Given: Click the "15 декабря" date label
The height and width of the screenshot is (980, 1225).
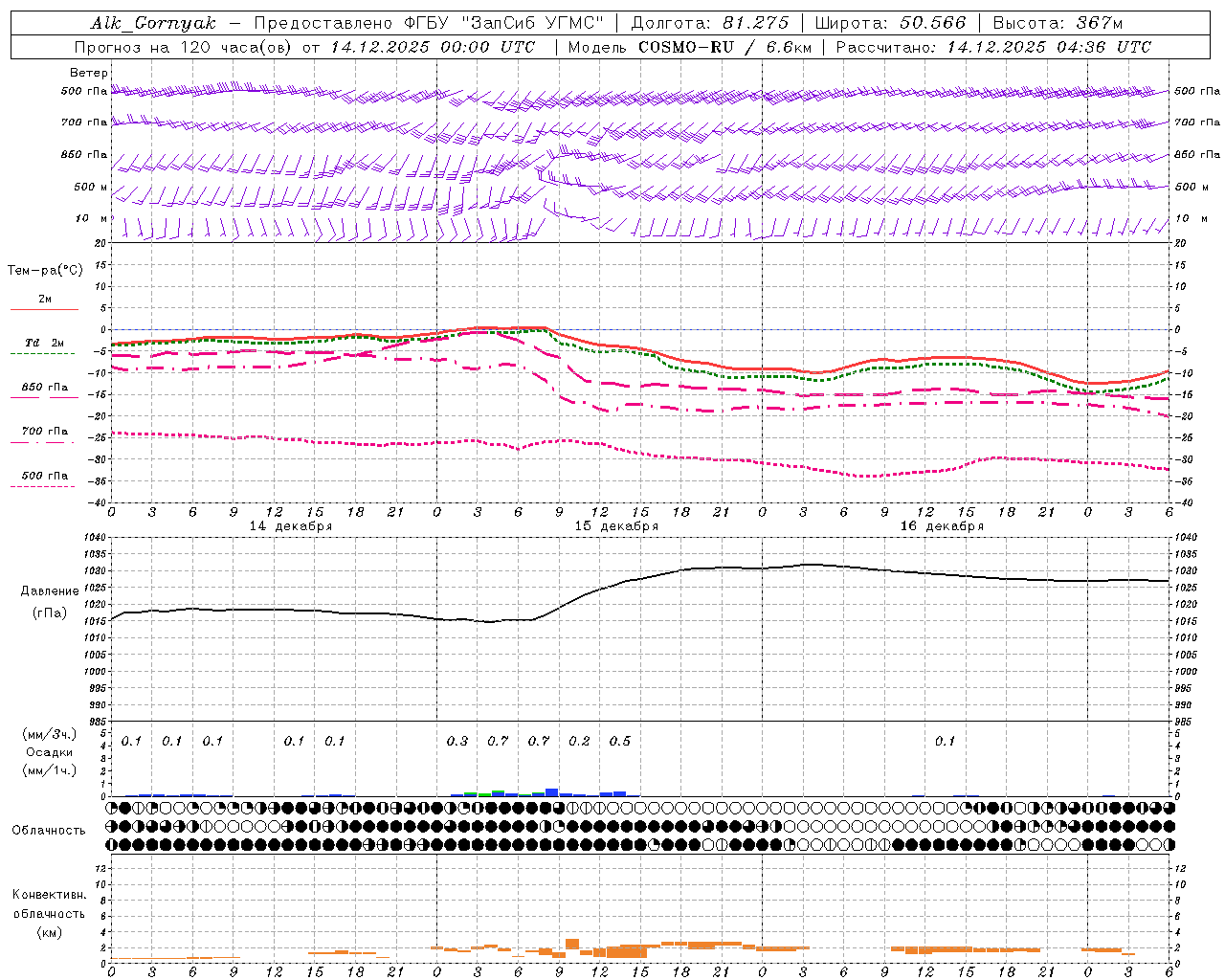Looking at the screenshot, I should [616, 526].
